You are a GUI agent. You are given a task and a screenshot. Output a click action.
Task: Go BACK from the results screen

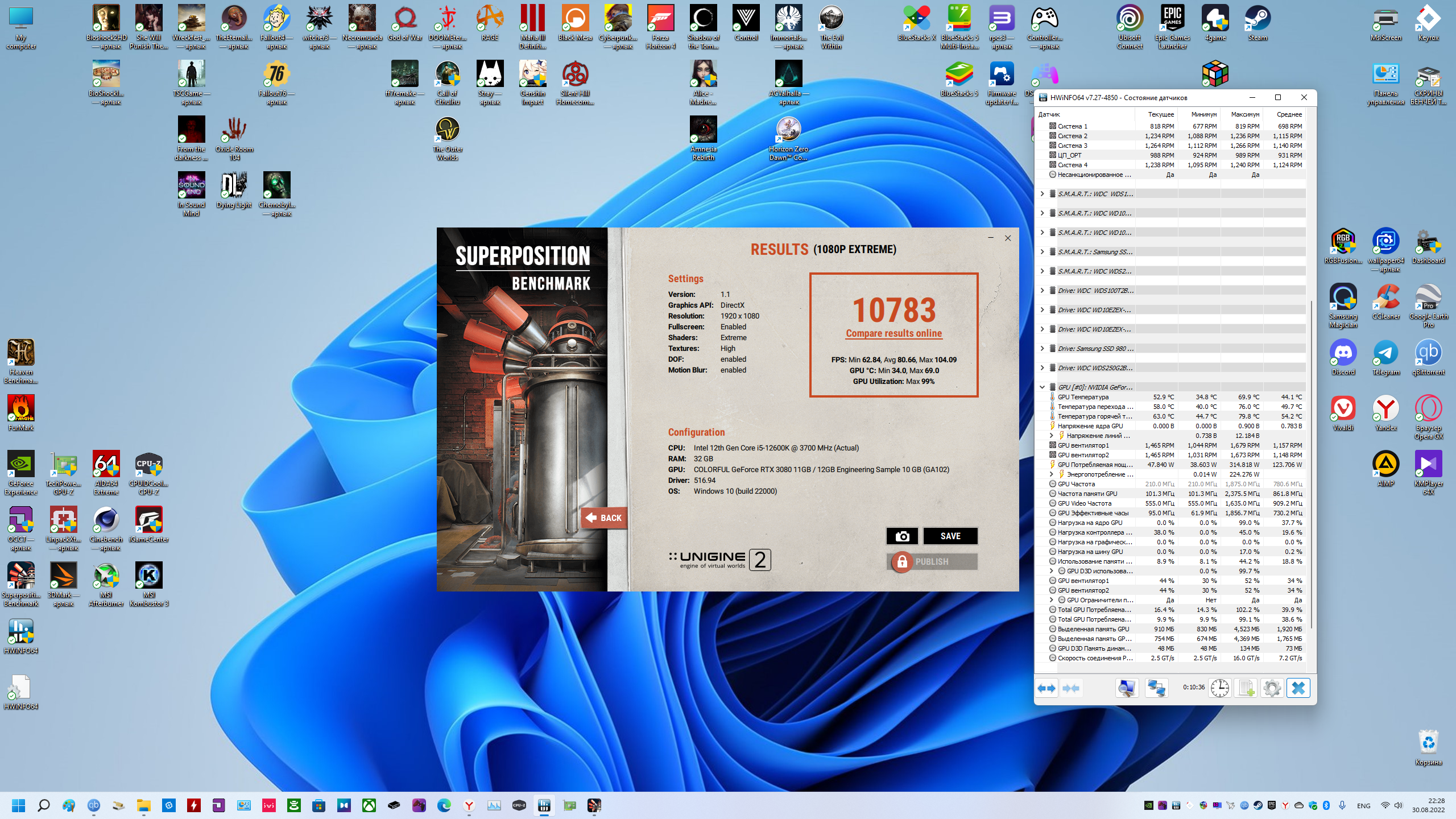604,518
